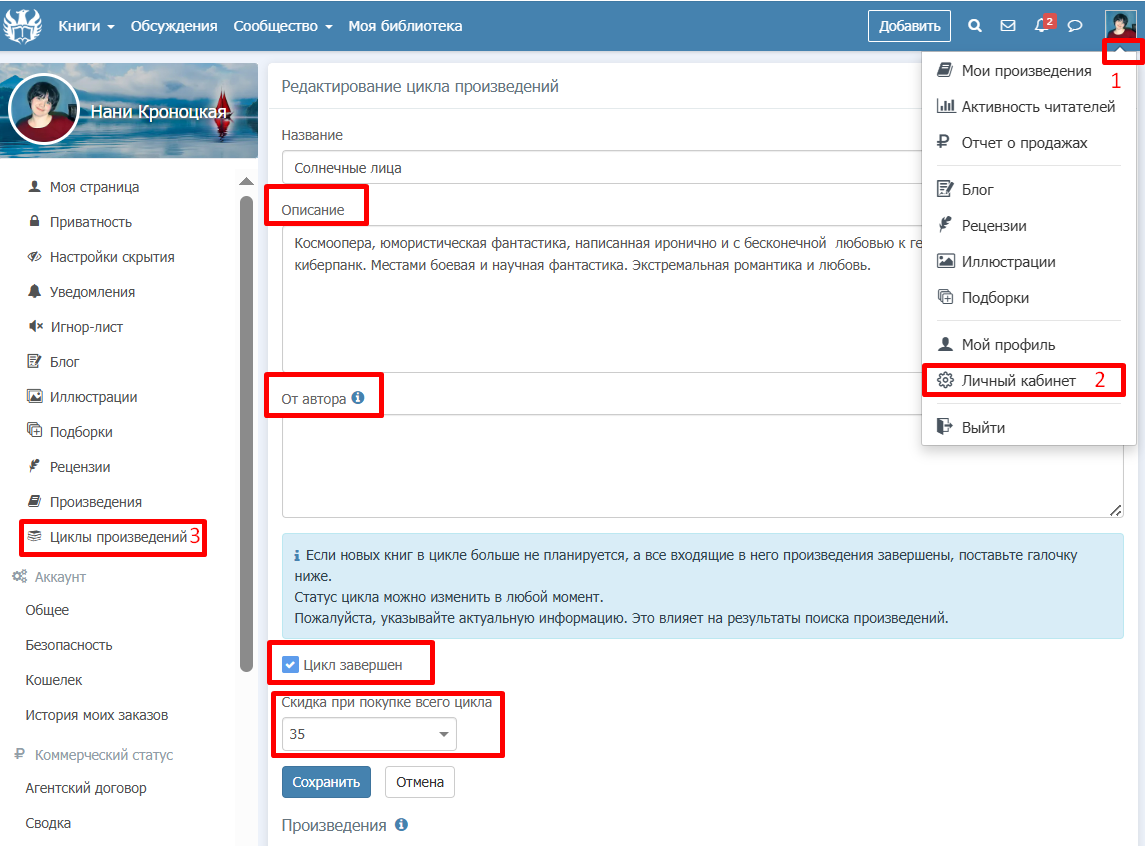Click the От автора textarea resize handle
The width and height of the screenshot is (1145, 846).
point(1116,510)
